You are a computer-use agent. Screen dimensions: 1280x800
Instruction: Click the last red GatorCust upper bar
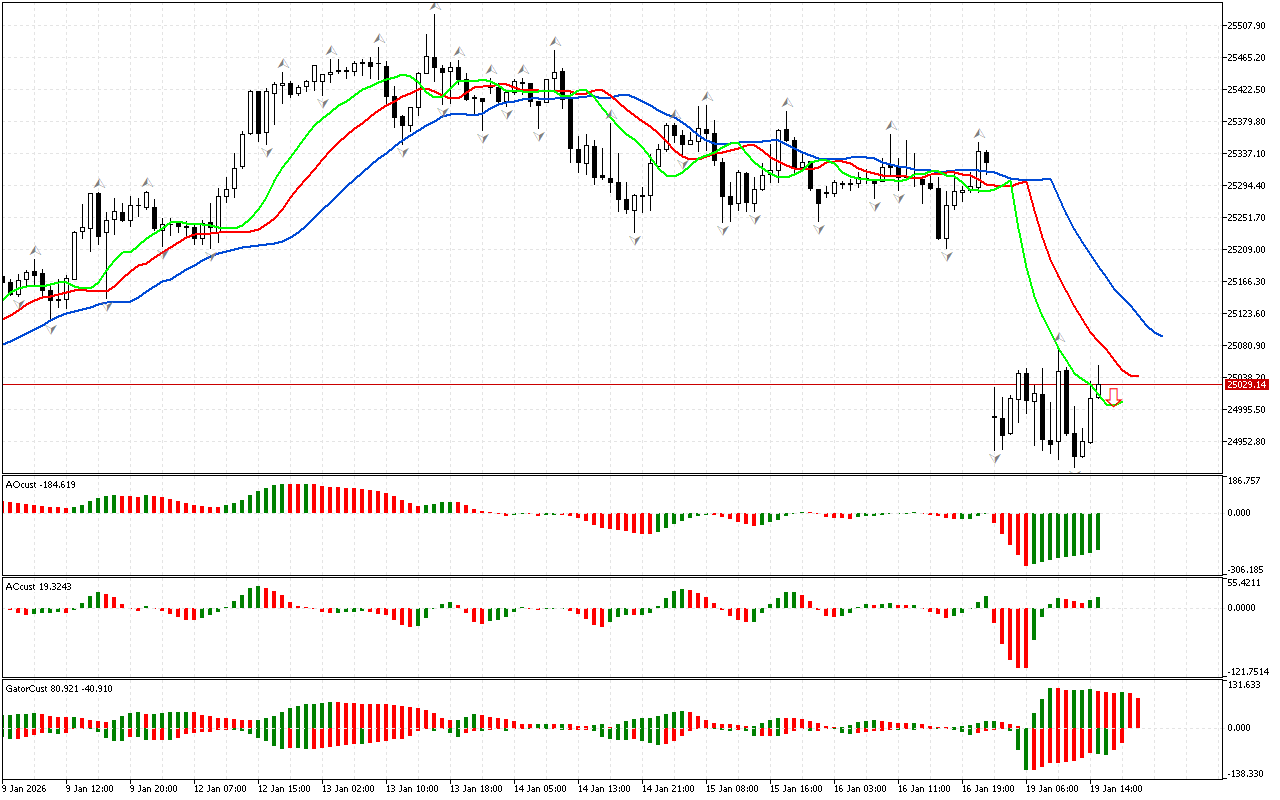pos(1138,711)
